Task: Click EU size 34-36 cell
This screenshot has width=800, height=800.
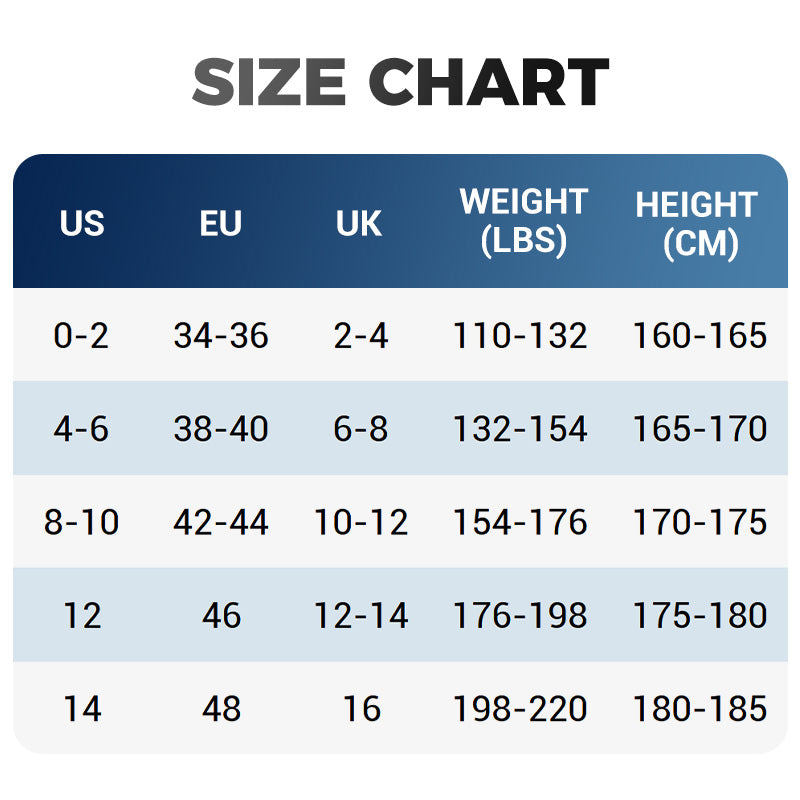Action: [221, 336]
